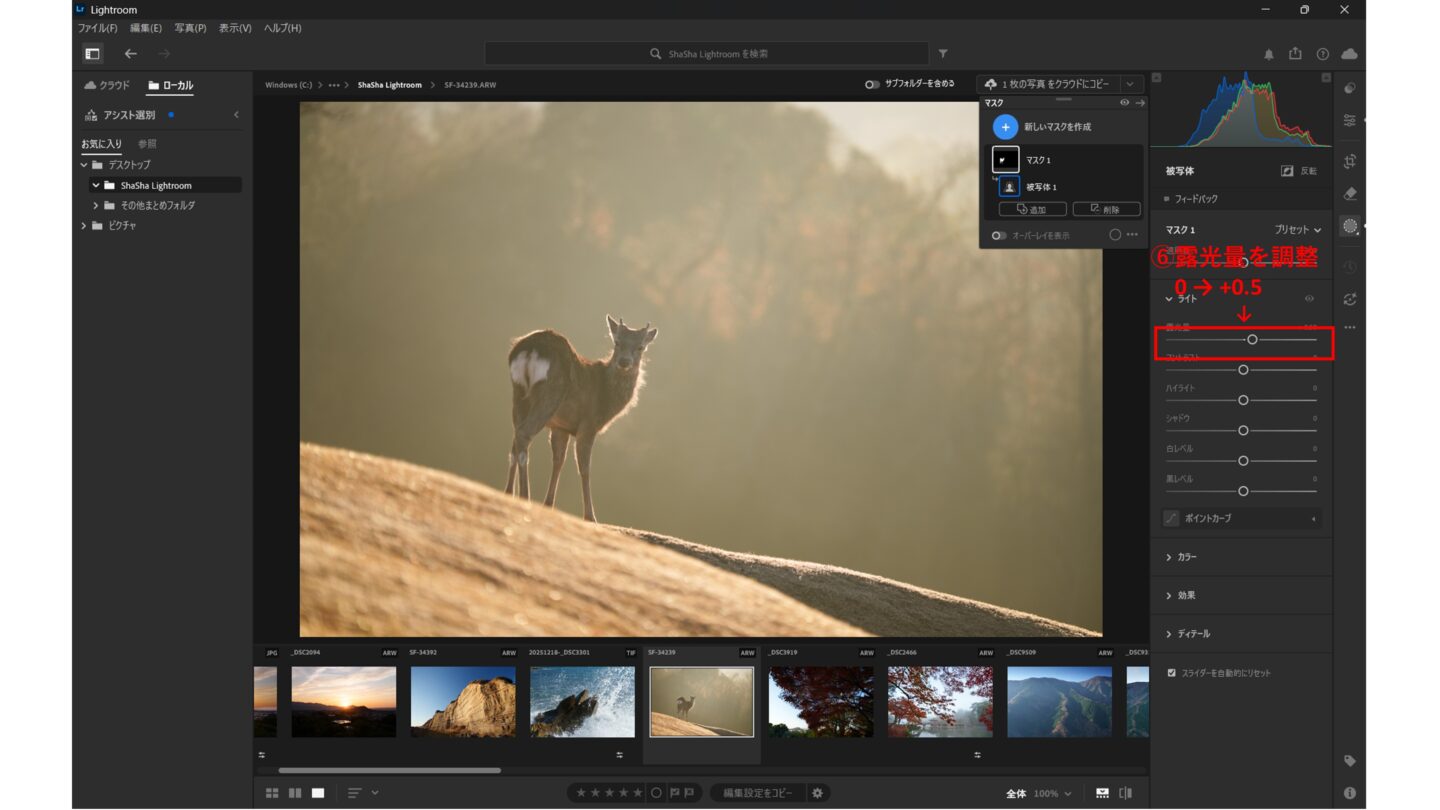Toggle the filmstrip display icon
Image resolution: width=1440 pixels, height=810 pixels.
(x=1102, y=793)
